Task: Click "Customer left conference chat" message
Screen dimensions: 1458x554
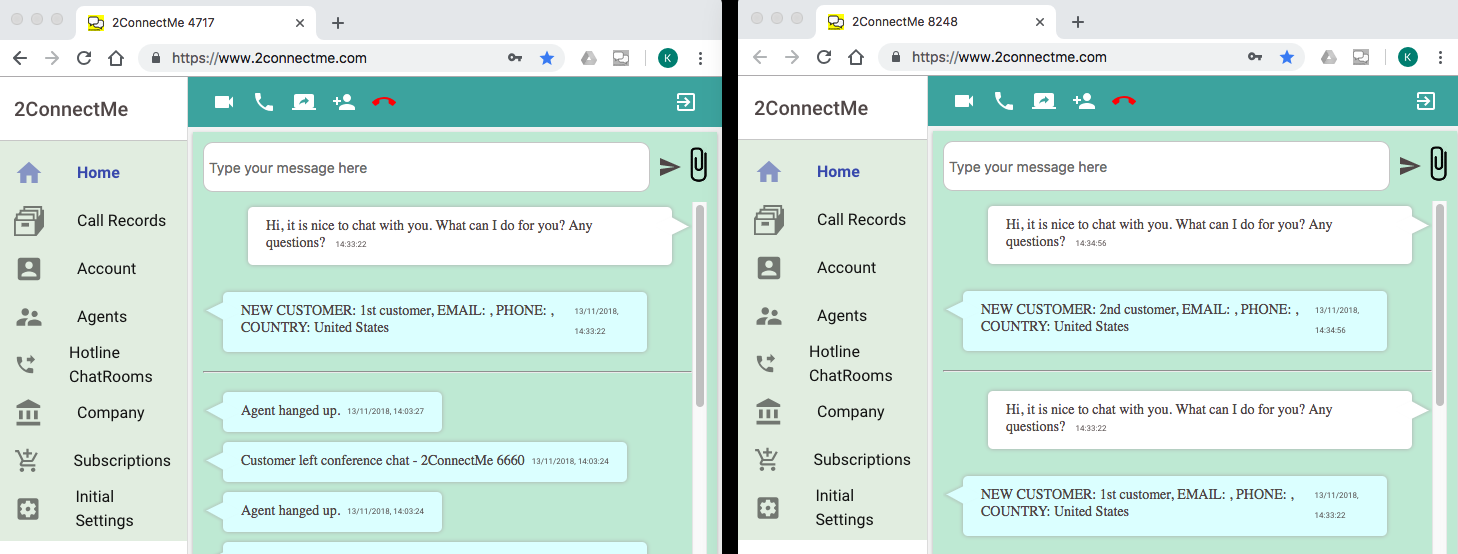Action: tap(424, 461)
